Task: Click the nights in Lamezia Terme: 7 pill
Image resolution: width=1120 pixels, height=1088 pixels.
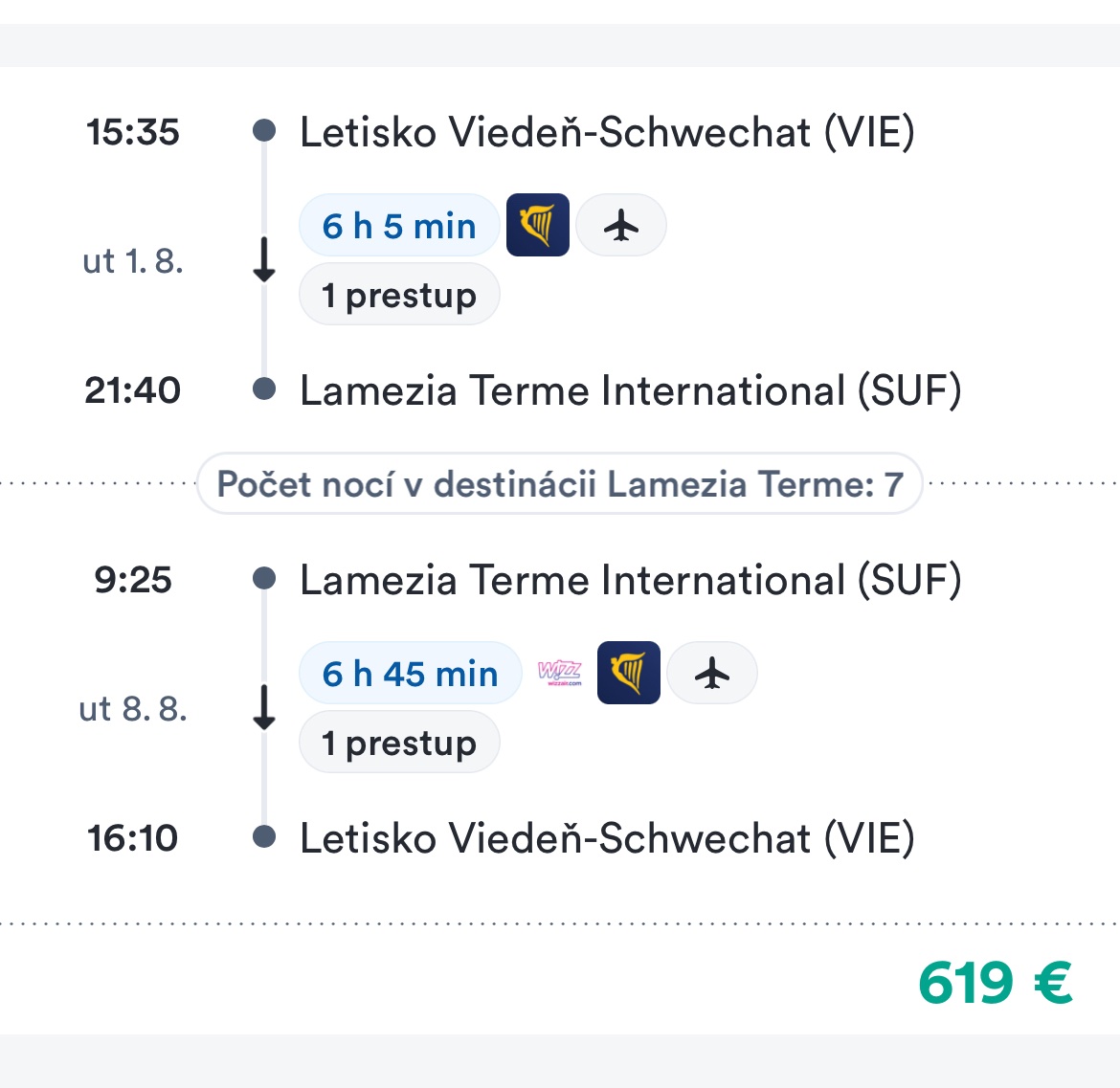Action: pos(560,484)
